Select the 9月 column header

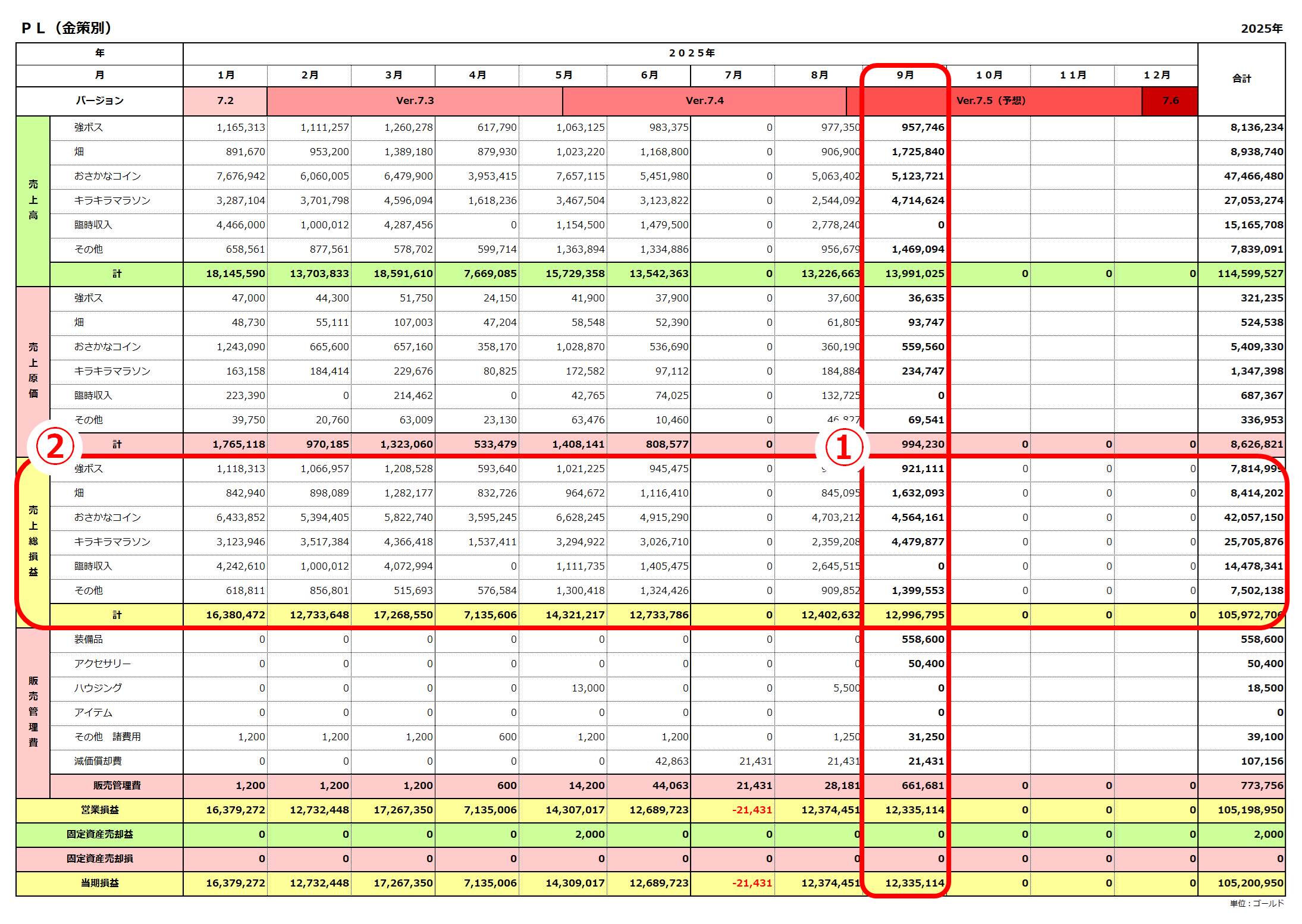point(905,75)
